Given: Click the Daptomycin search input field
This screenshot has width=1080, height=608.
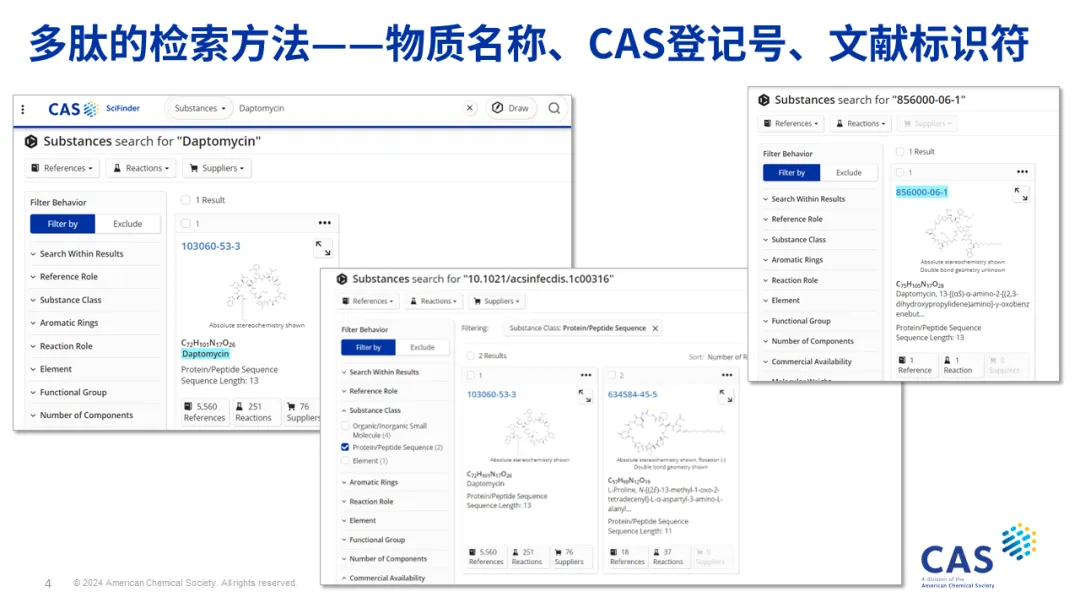Looking at the screenshot, I should click(348, 108).
